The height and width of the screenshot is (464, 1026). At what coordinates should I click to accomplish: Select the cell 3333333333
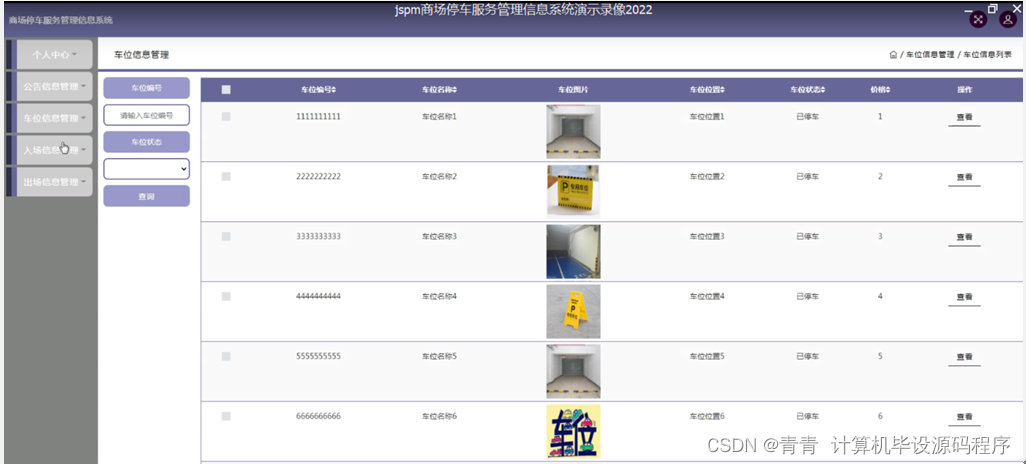[318, 236]
